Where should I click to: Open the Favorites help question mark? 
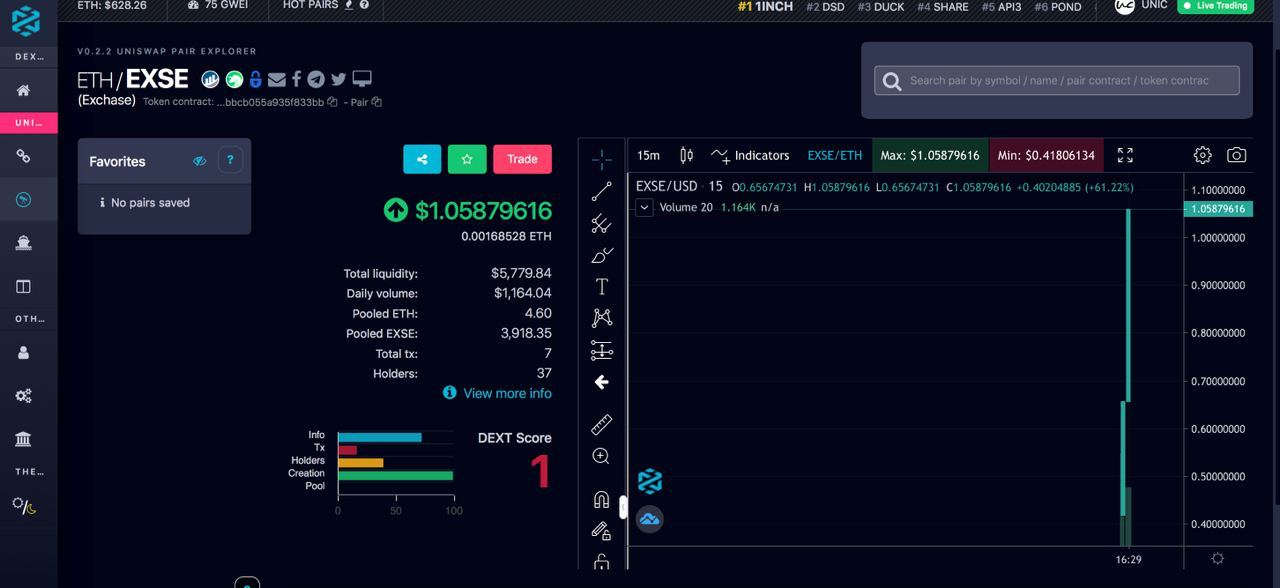[230, 160]
